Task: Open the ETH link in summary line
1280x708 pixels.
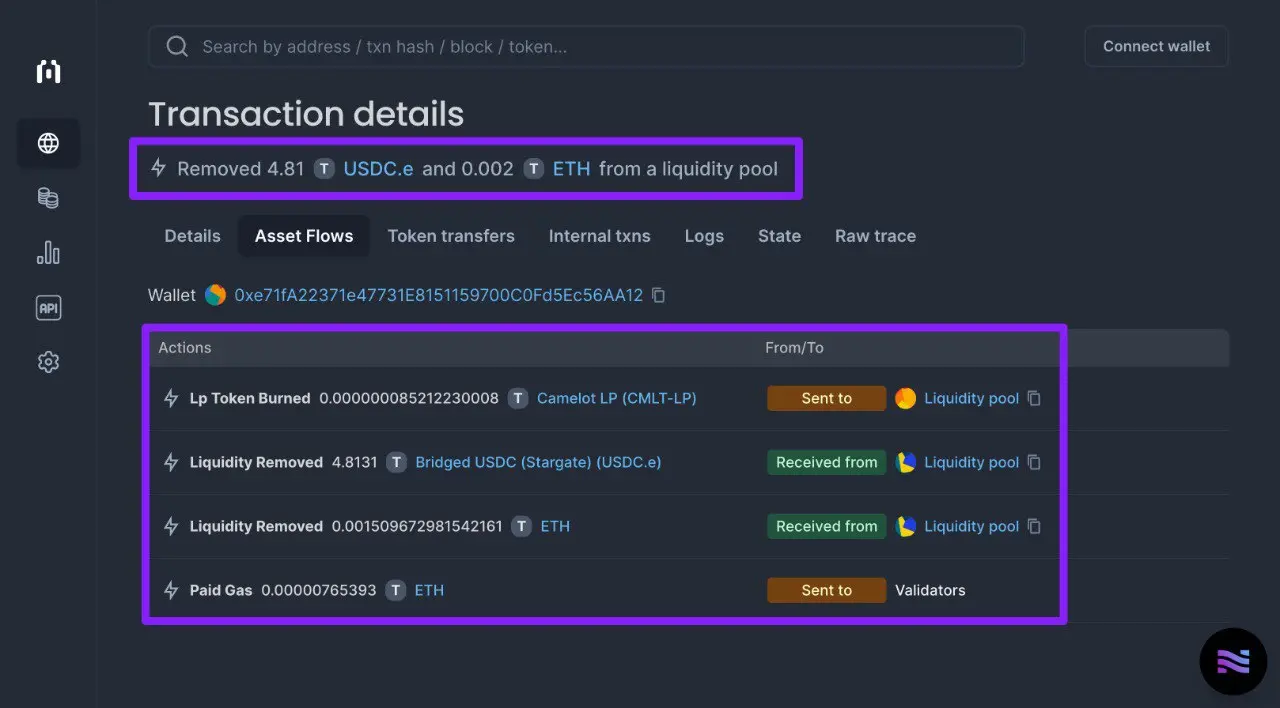Action: [571, 169]
